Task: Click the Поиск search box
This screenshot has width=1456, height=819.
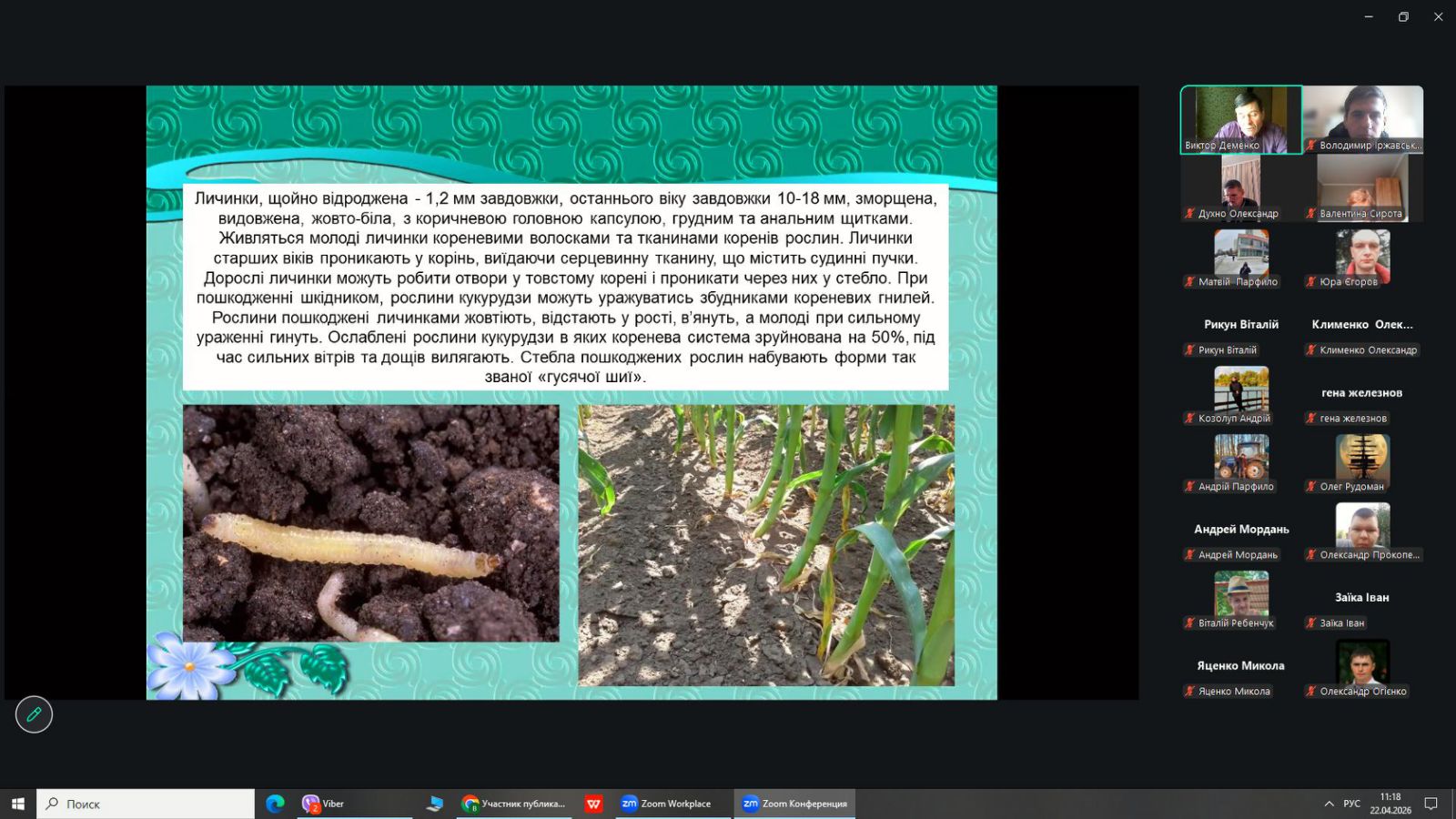Action: click(146, 804)
